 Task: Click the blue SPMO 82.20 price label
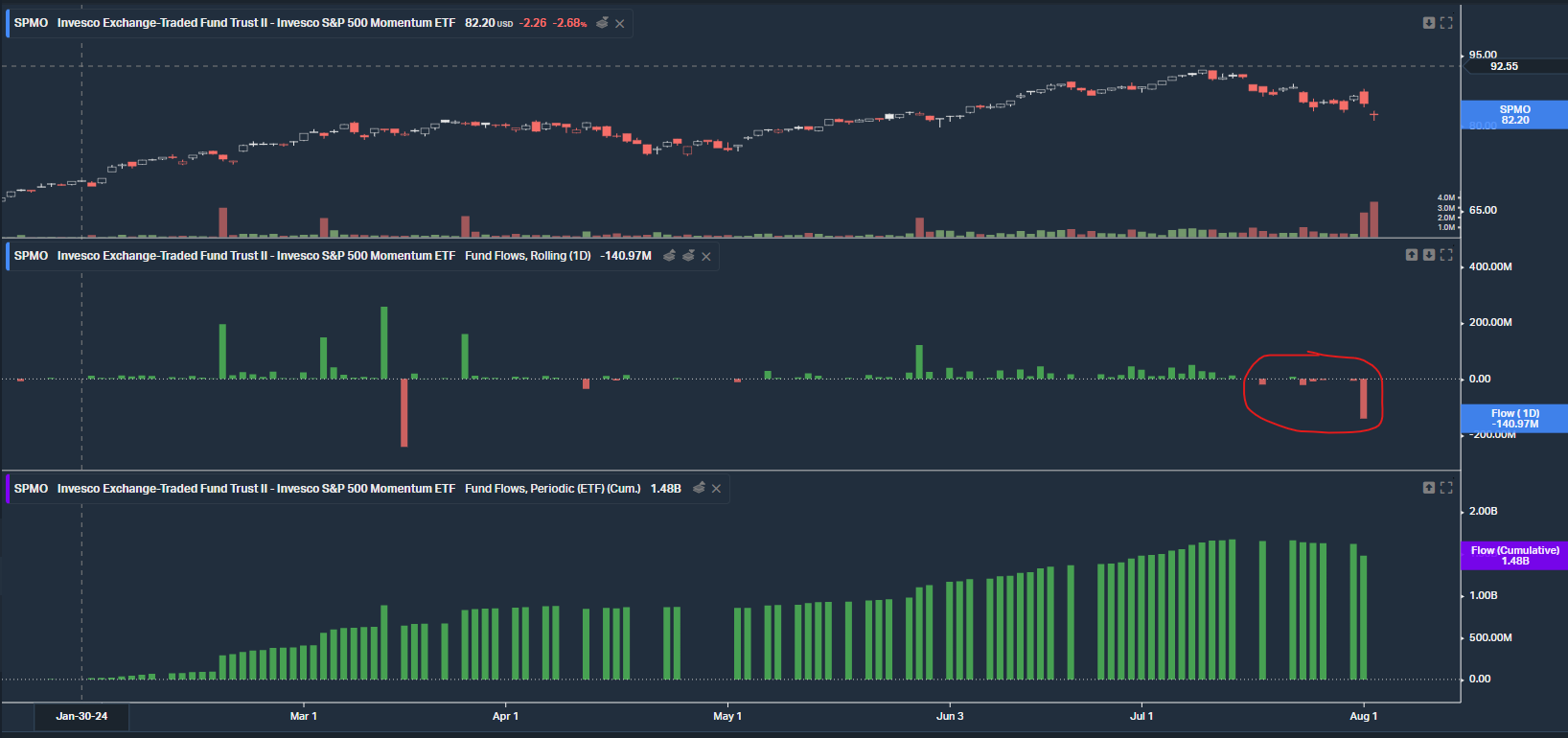coord(1514,115)
